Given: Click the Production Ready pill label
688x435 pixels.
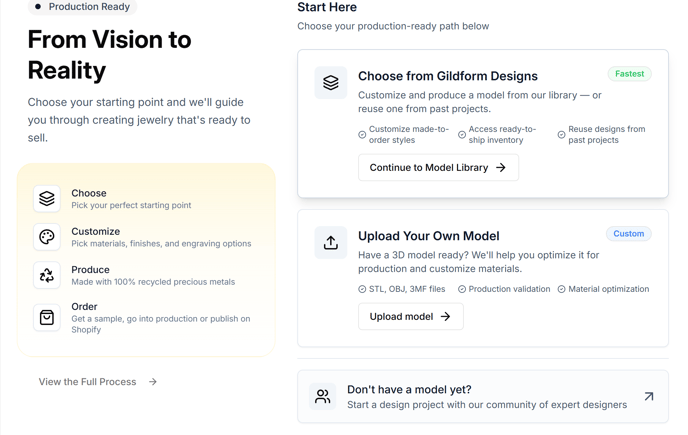Looking at the screenshot, I should [82, 7].
